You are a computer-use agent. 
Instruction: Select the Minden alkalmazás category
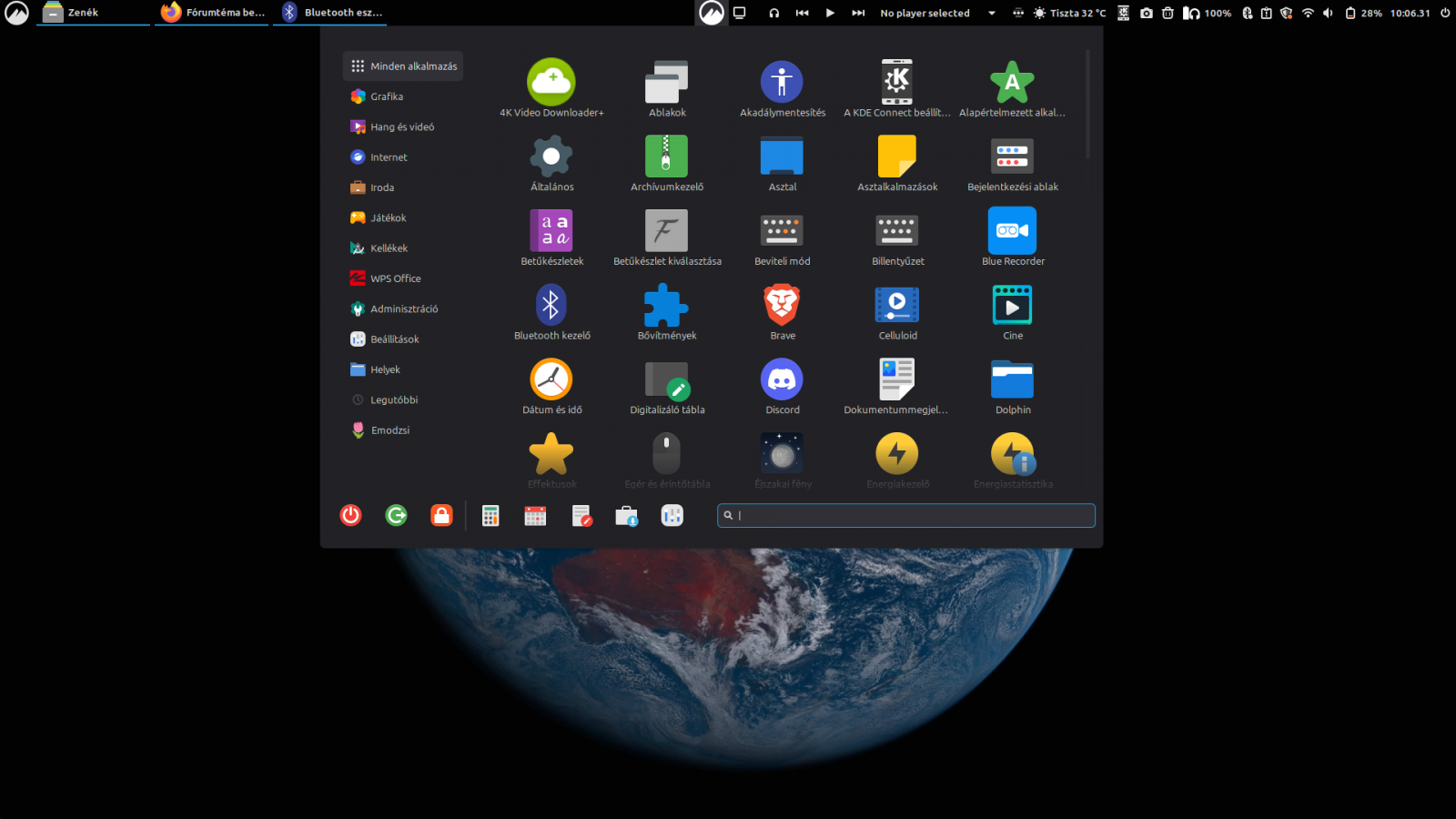tap(403, 66)
